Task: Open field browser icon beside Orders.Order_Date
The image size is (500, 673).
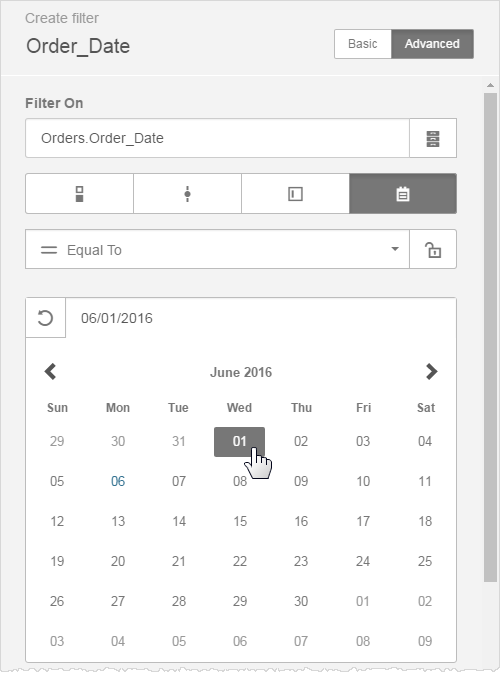Action: [x=433, y=138]
